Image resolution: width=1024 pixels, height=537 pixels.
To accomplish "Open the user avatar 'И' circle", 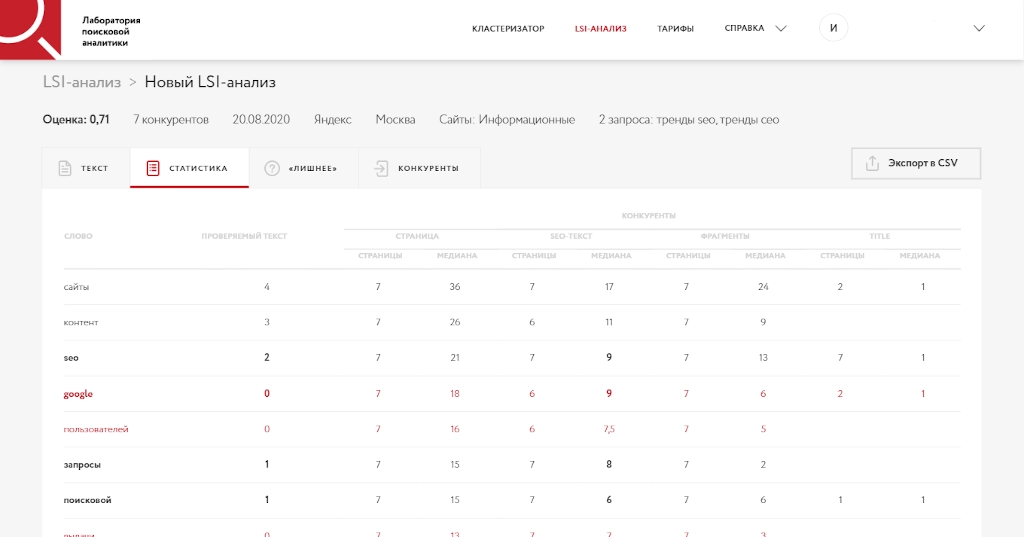I will point(833,28).
